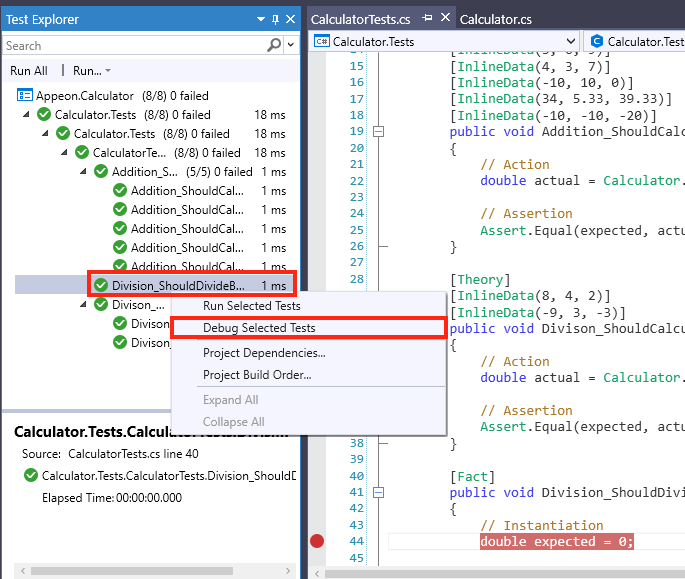685x579 pixels.
Task: Pin the CalculatorTests.cs tab
Action: coord(427,18)
